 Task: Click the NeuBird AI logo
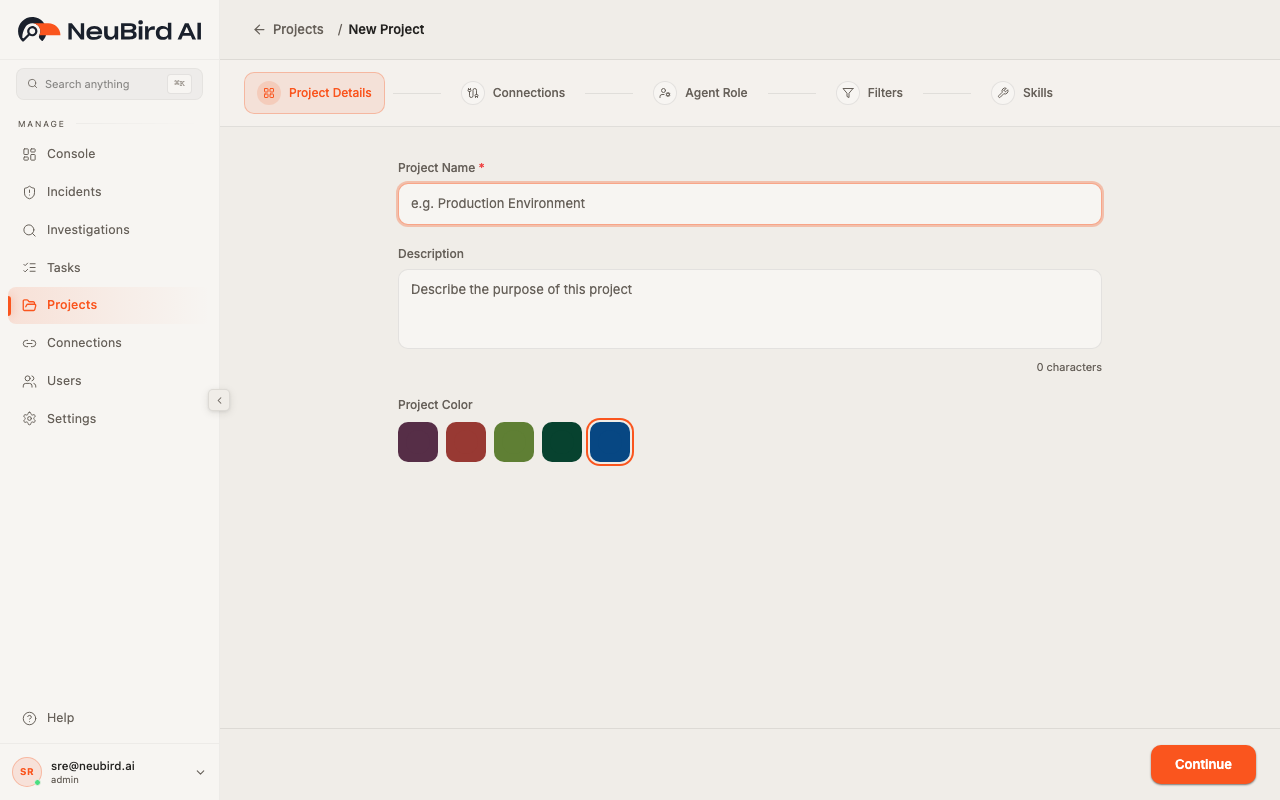click(x=108, y=29)
